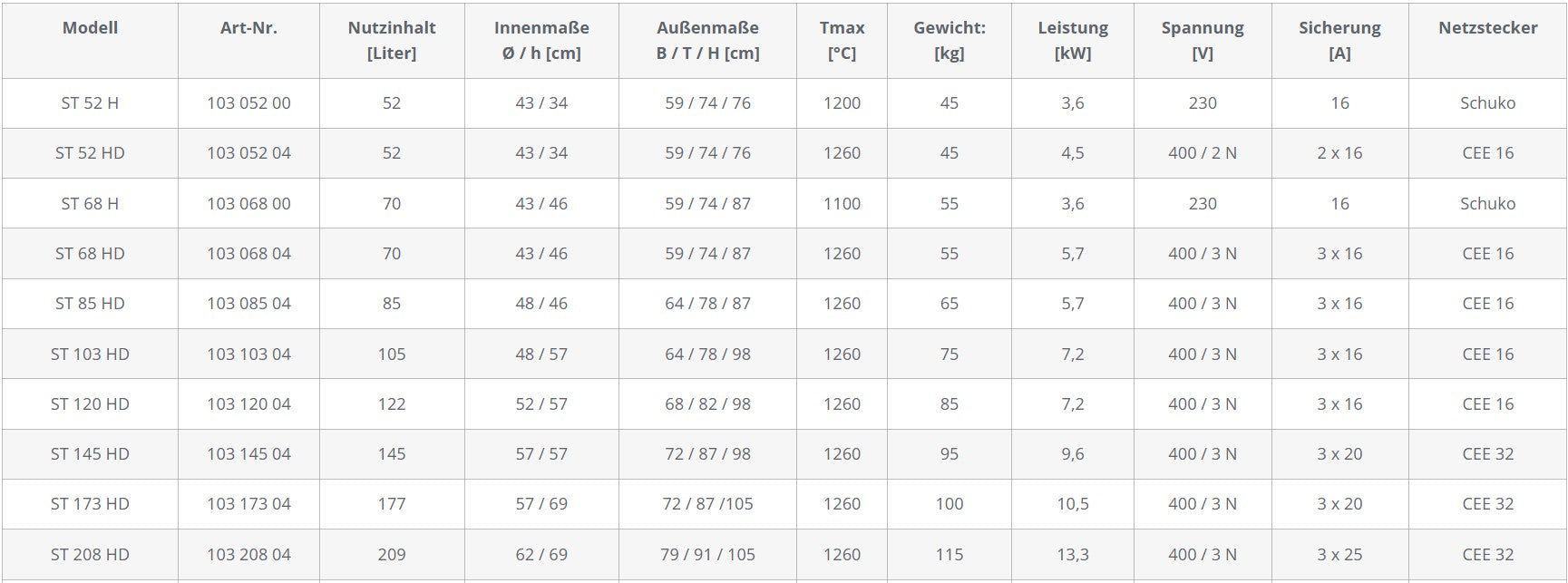Select outer dimensions 79 / 91 / 105

pos(707,555)
